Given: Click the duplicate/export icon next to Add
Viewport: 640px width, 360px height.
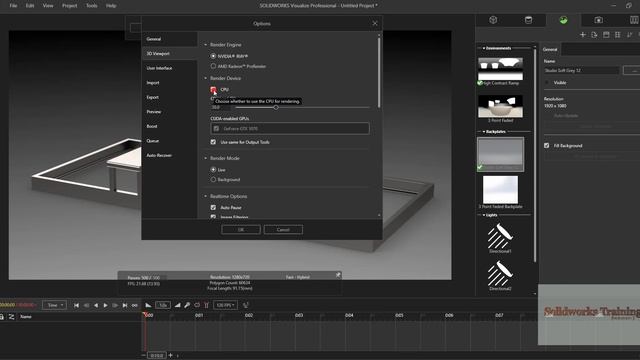Looking at the screenshot, I should [594, 35].
